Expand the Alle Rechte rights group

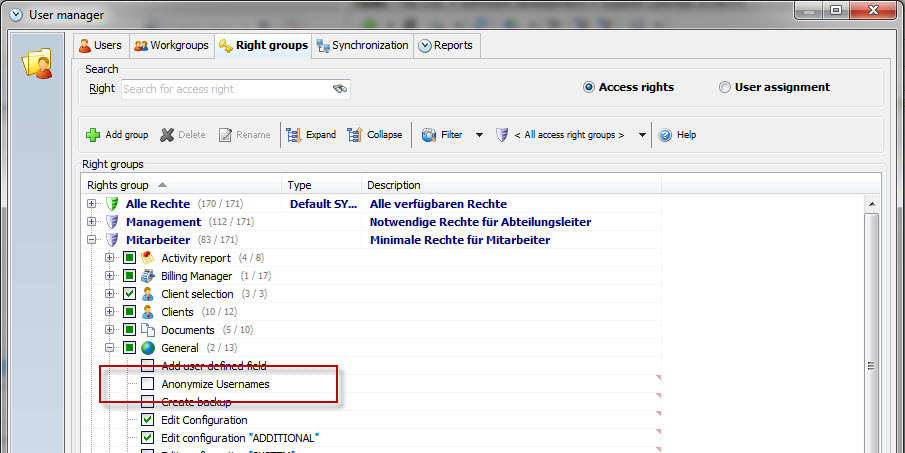click(92, 204)
